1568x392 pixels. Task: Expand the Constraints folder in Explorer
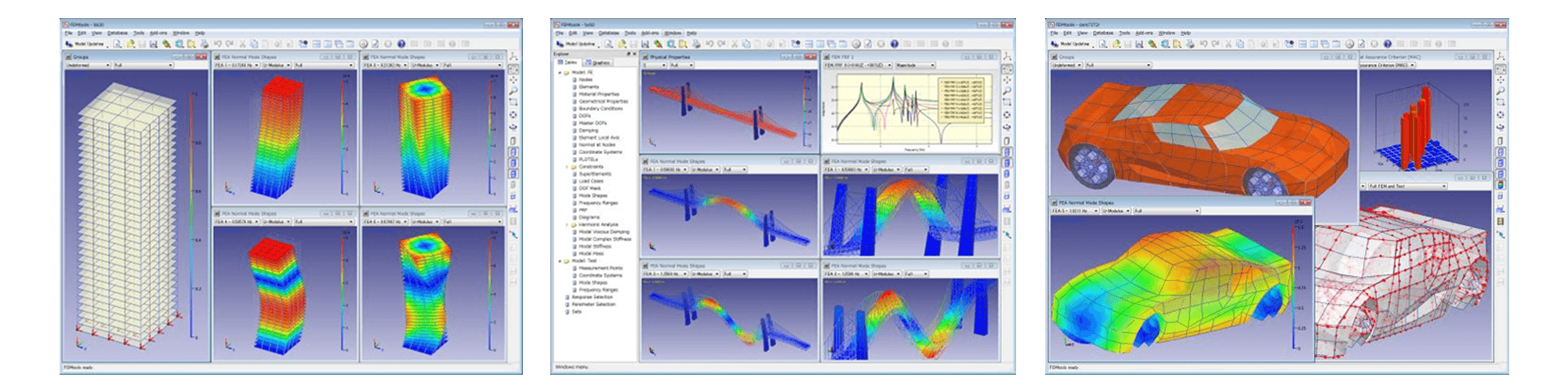567,167
